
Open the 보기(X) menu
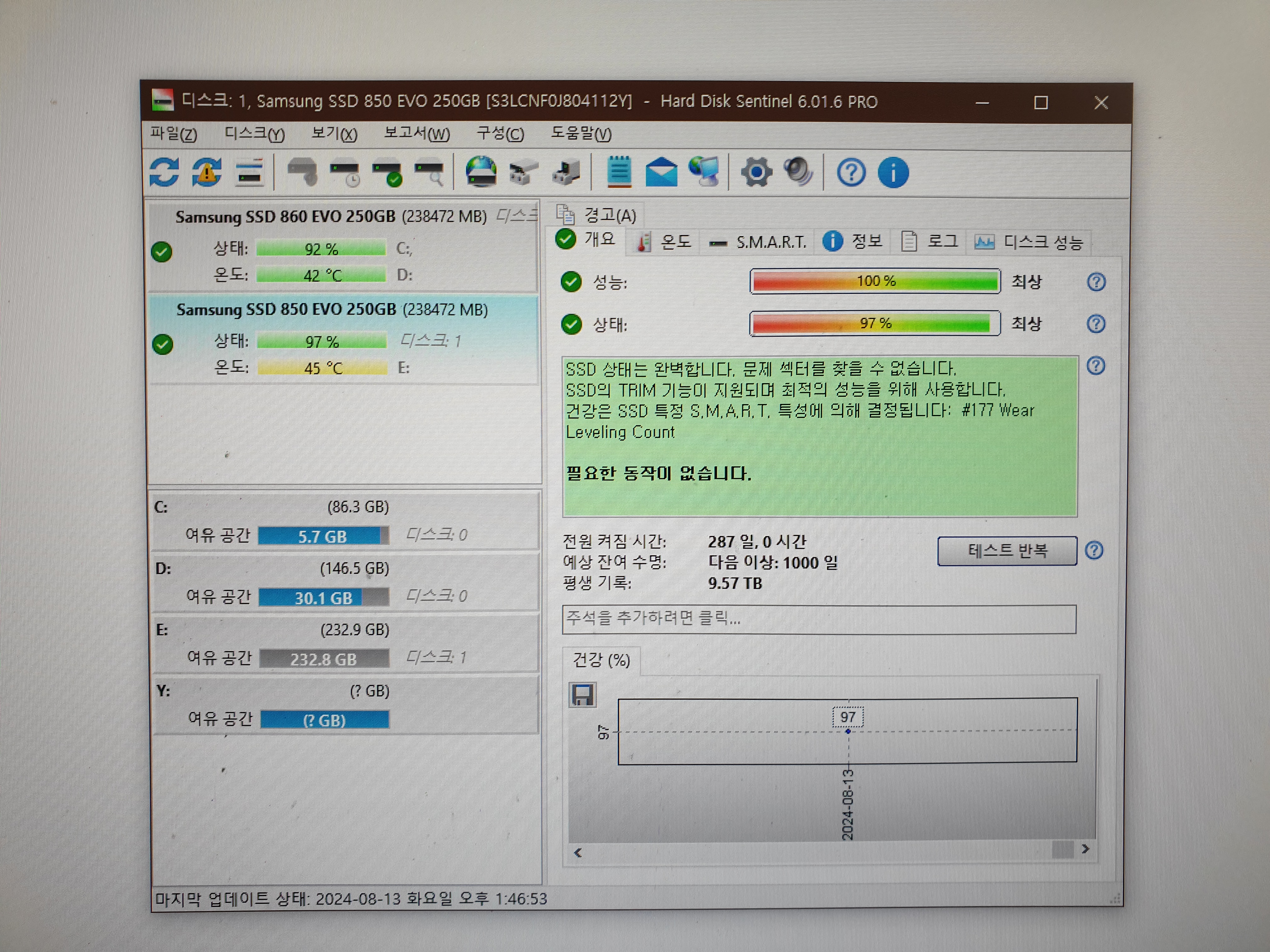[x=334, y=134]
